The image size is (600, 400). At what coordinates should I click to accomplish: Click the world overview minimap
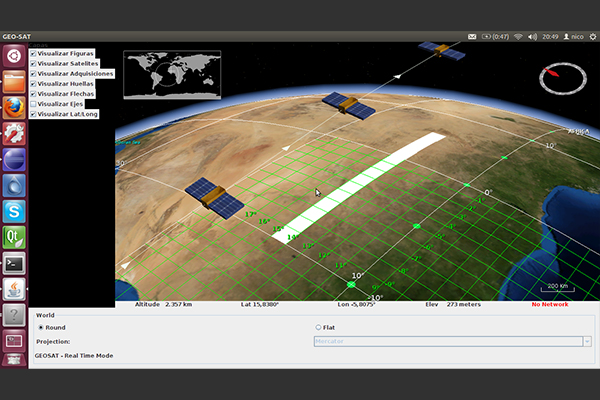[x=172, y=75]
